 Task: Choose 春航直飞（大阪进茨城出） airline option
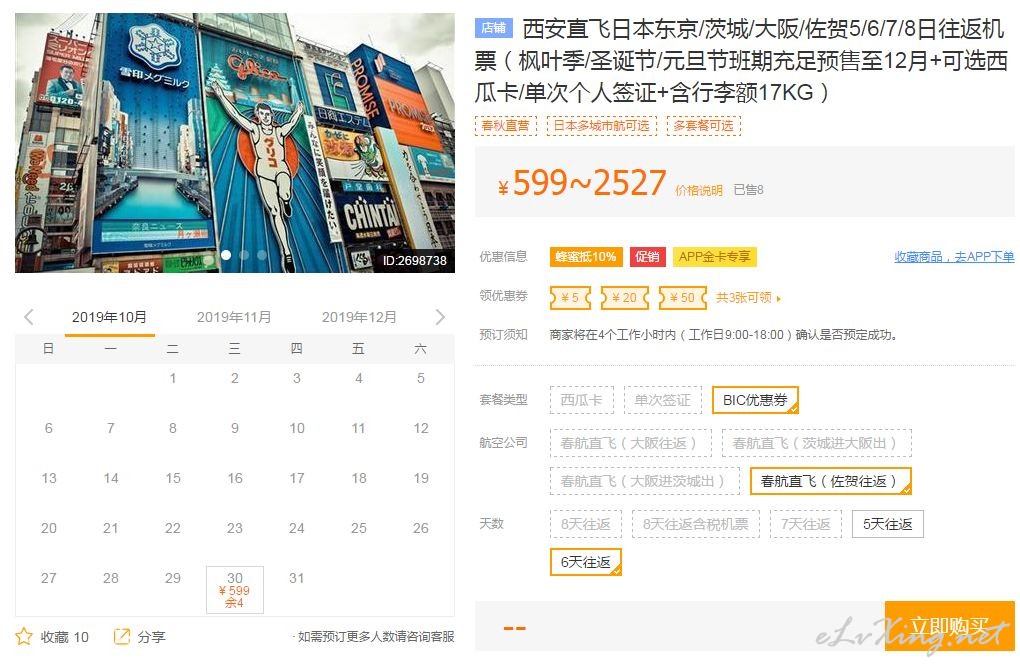(x=645, y=481)
